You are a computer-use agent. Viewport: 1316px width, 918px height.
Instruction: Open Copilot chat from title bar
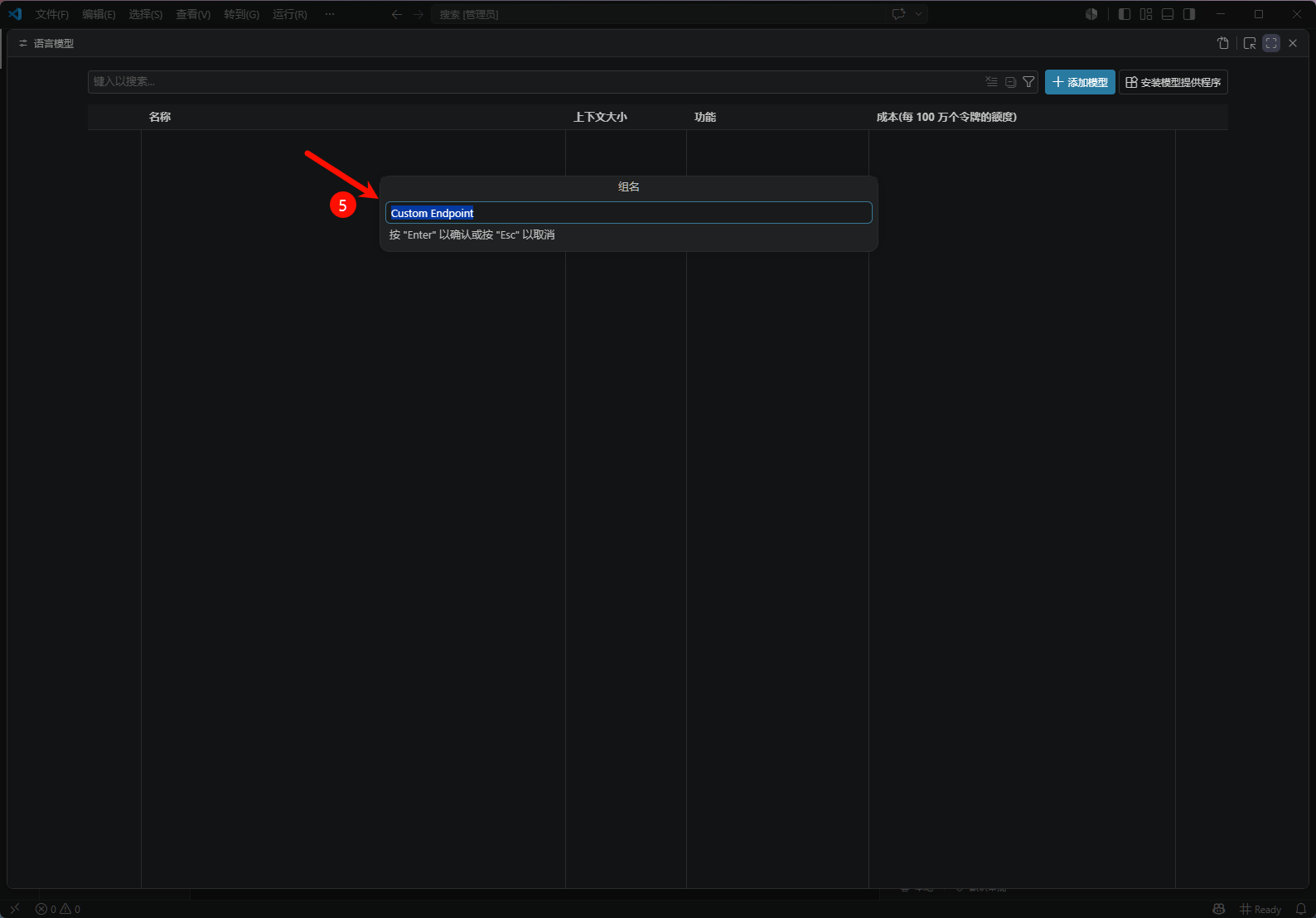pyautogui.click(x=898, y=14)
